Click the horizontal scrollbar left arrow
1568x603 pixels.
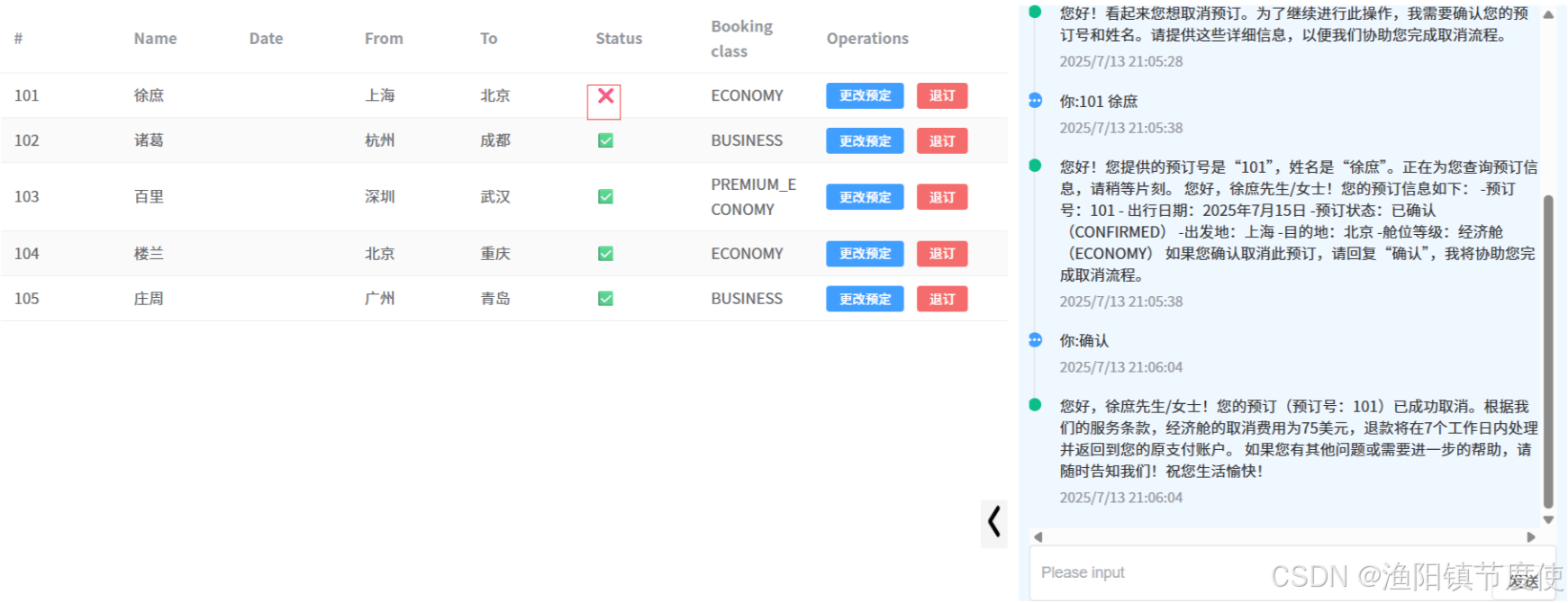(1038, 537)
